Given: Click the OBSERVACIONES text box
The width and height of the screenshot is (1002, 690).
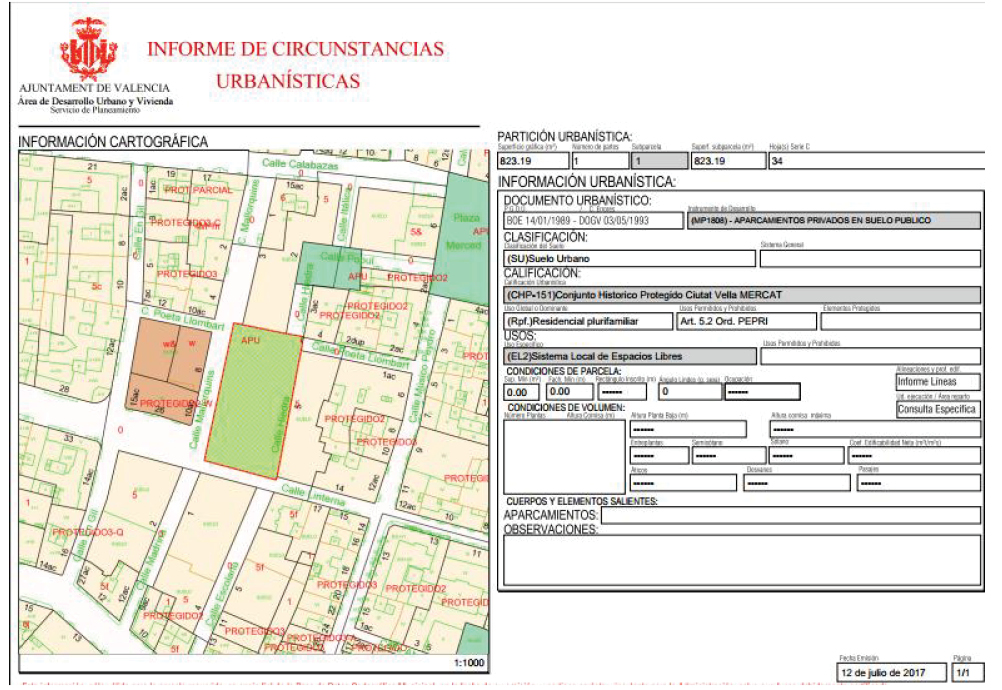Looking at the screenshot, I should pos(742,560).
